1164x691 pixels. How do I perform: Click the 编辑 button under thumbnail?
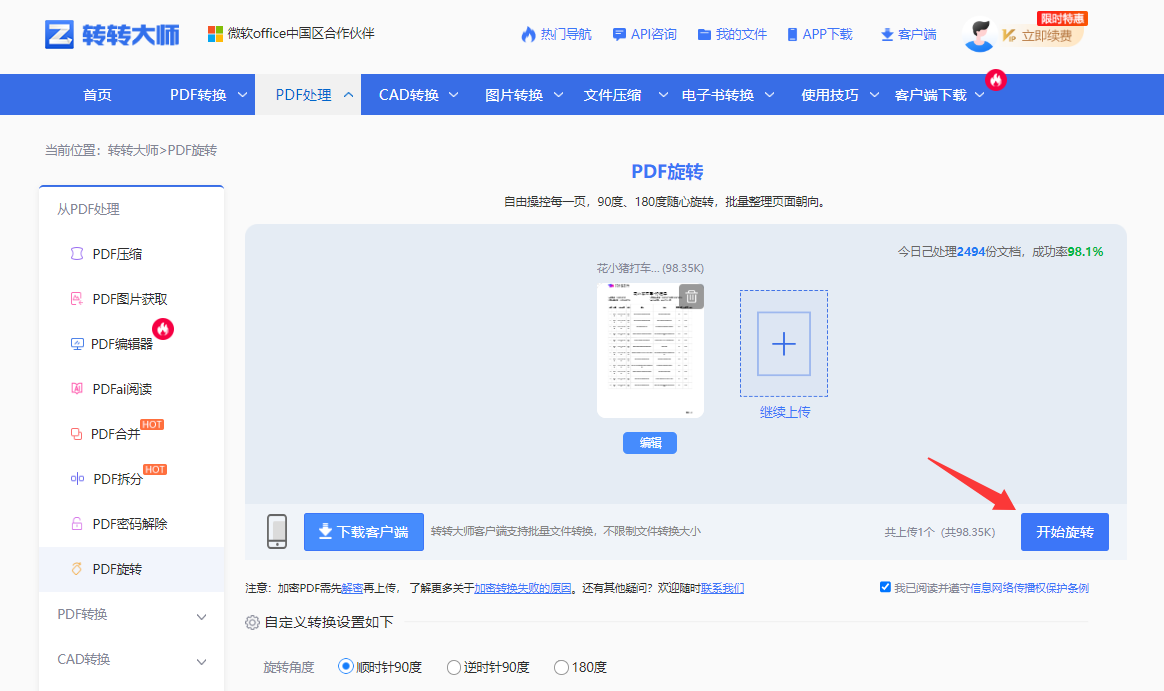[650, 443]
